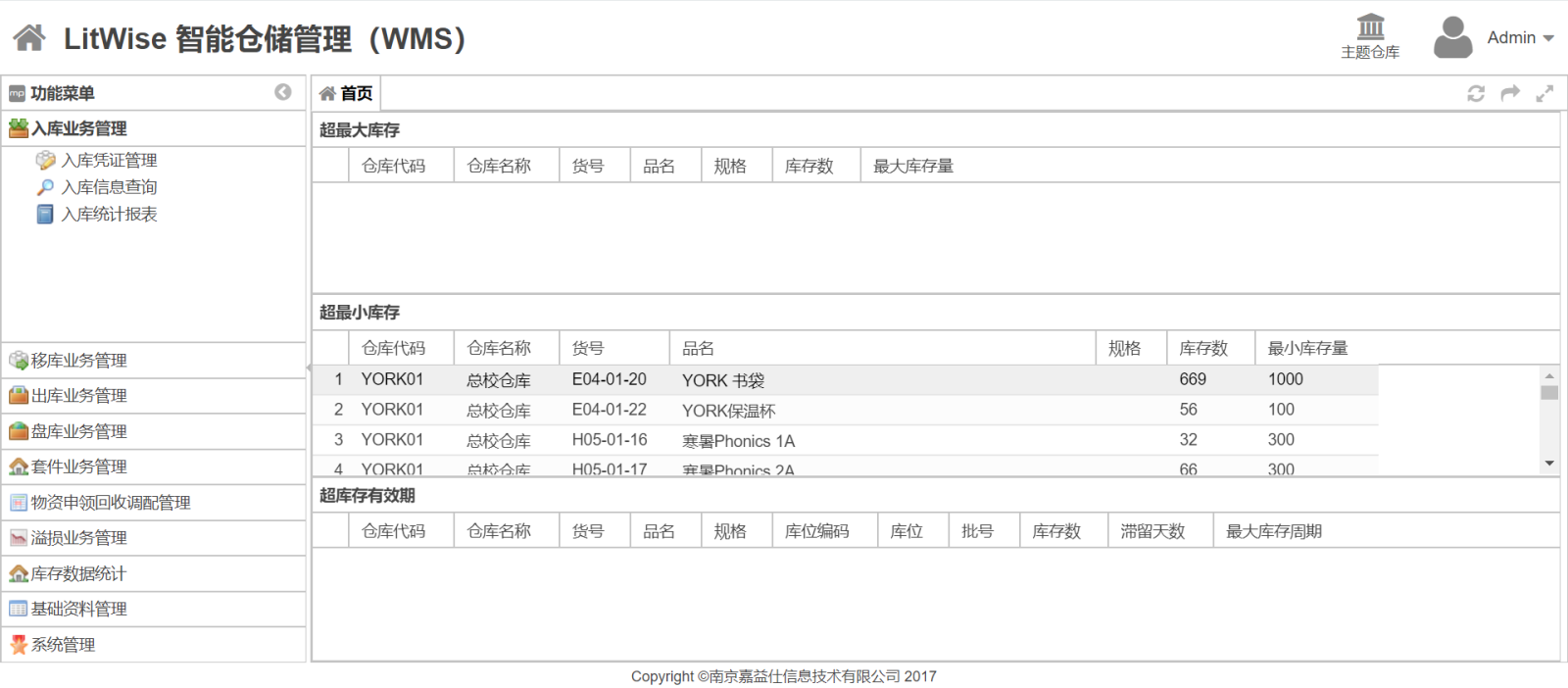The height and width of the screenshot is (688, 1568).
Task: Expand the 出库业务管理 section
Action: 154,395
